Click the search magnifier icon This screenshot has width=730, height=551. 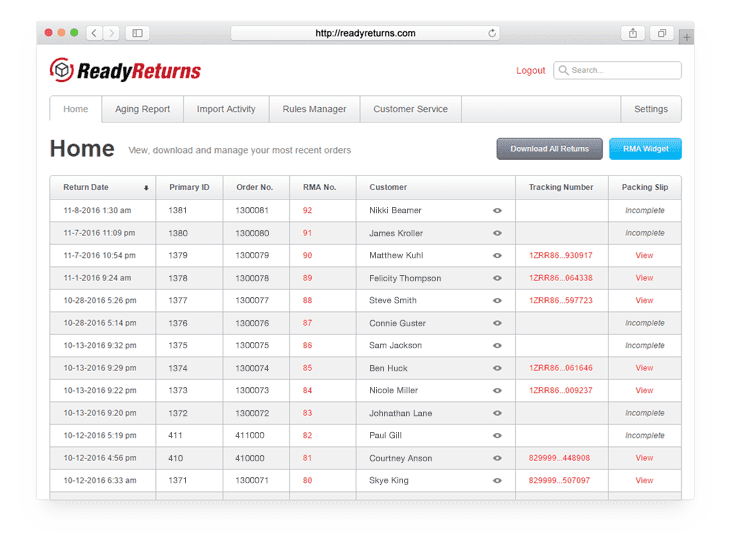pos(563,70)
